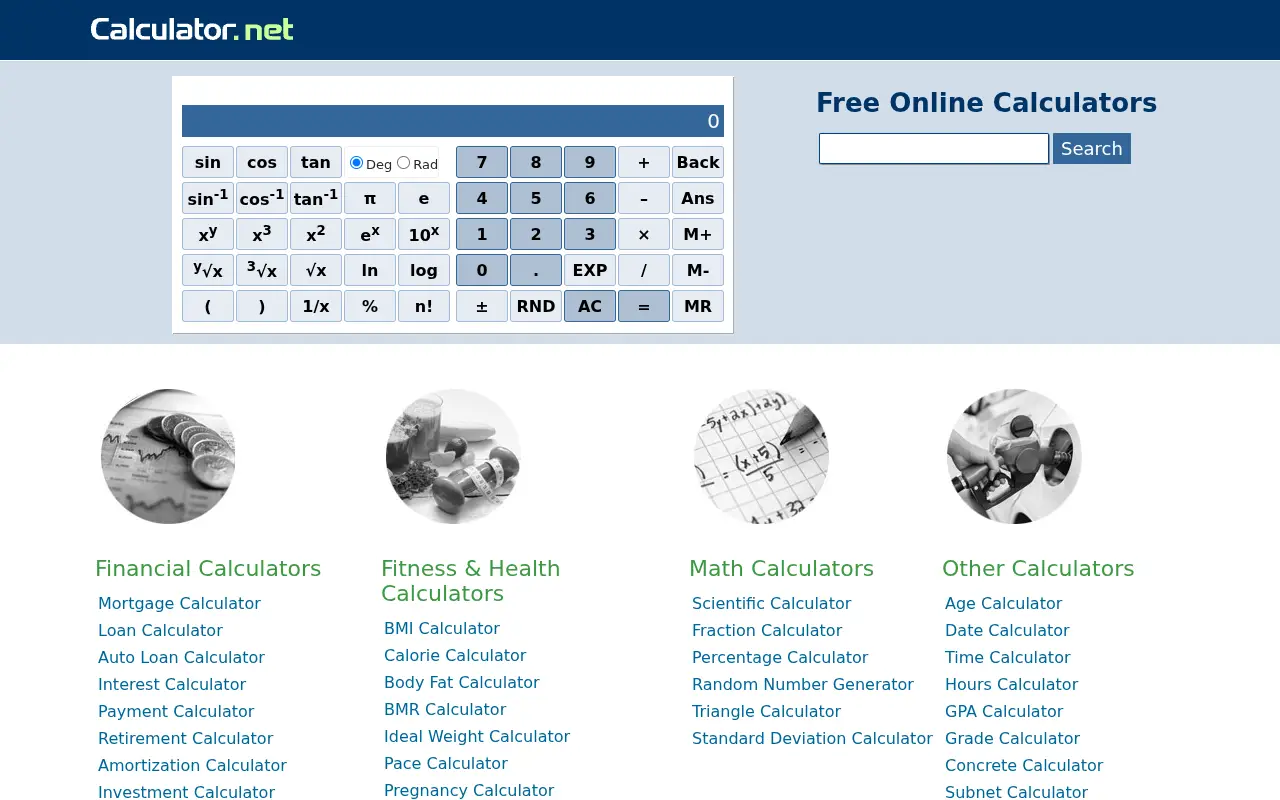Click the calculator display showing 0
Viewport: 1280px width, 800px height.
point(453,121)
